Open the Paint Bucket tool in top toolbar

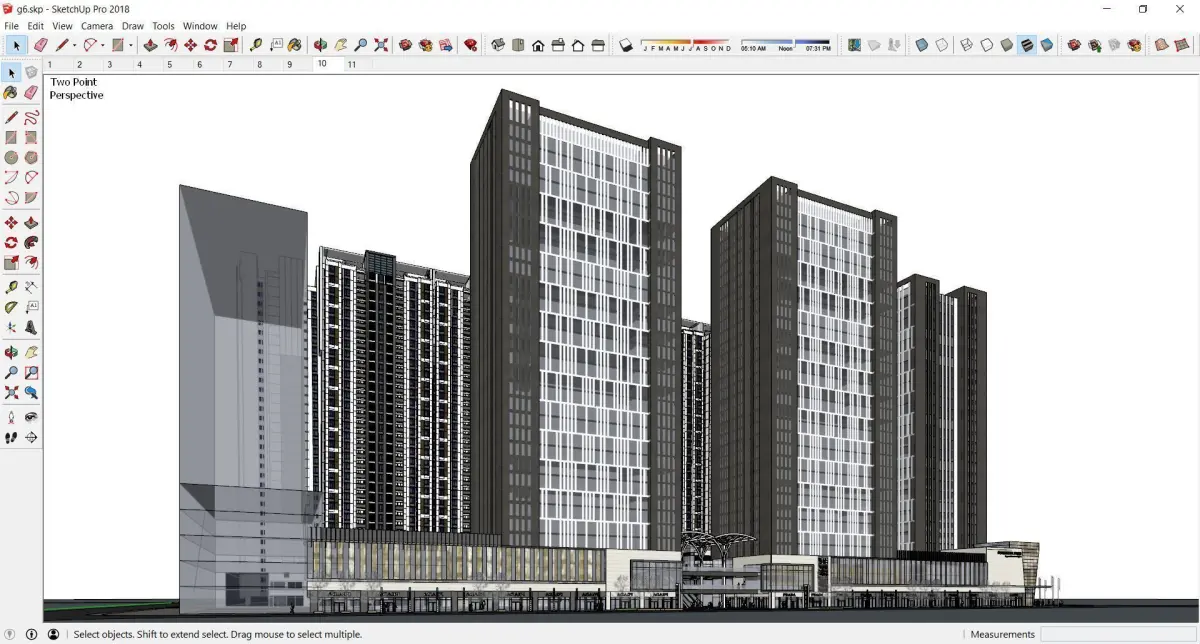(x=294, y=45)
